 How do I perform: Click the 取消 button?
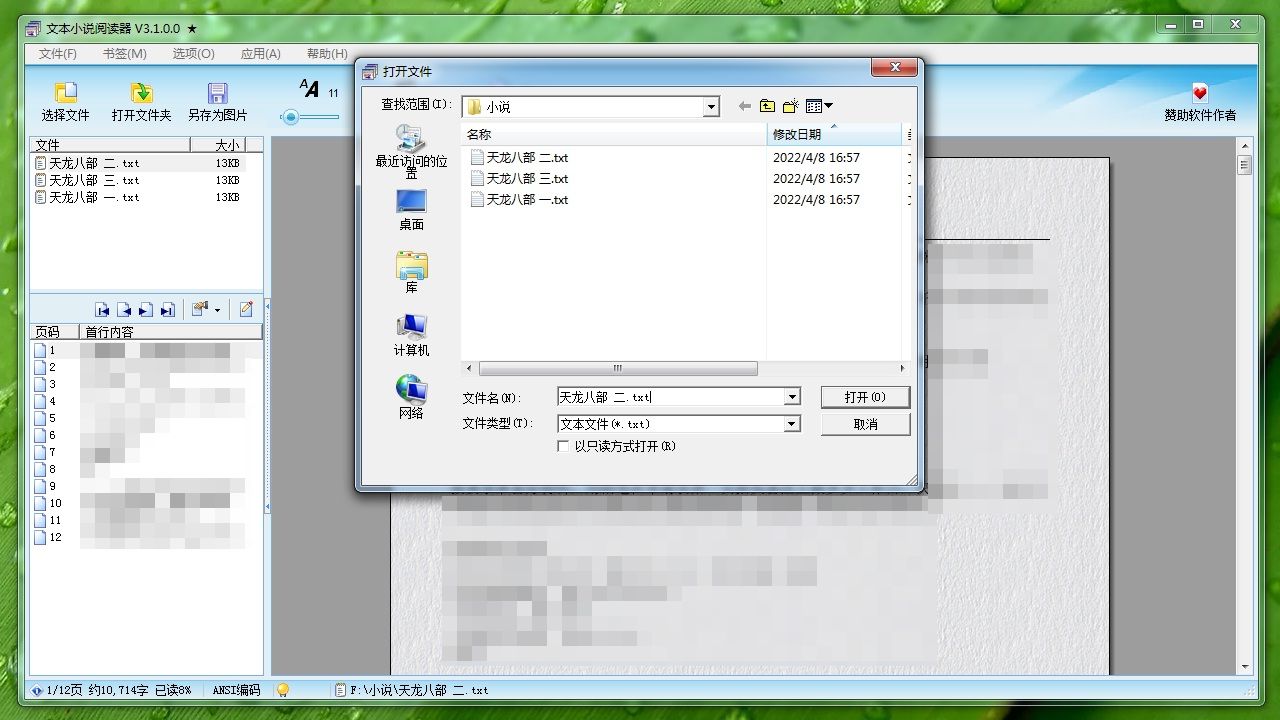tap(865, 424)
